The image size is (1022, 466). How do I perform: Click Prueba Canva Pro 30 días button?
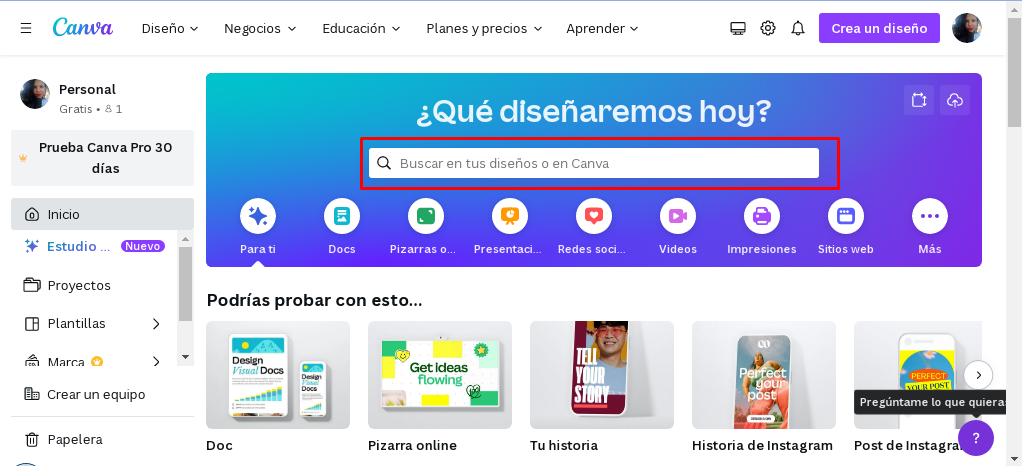[102, 158]
